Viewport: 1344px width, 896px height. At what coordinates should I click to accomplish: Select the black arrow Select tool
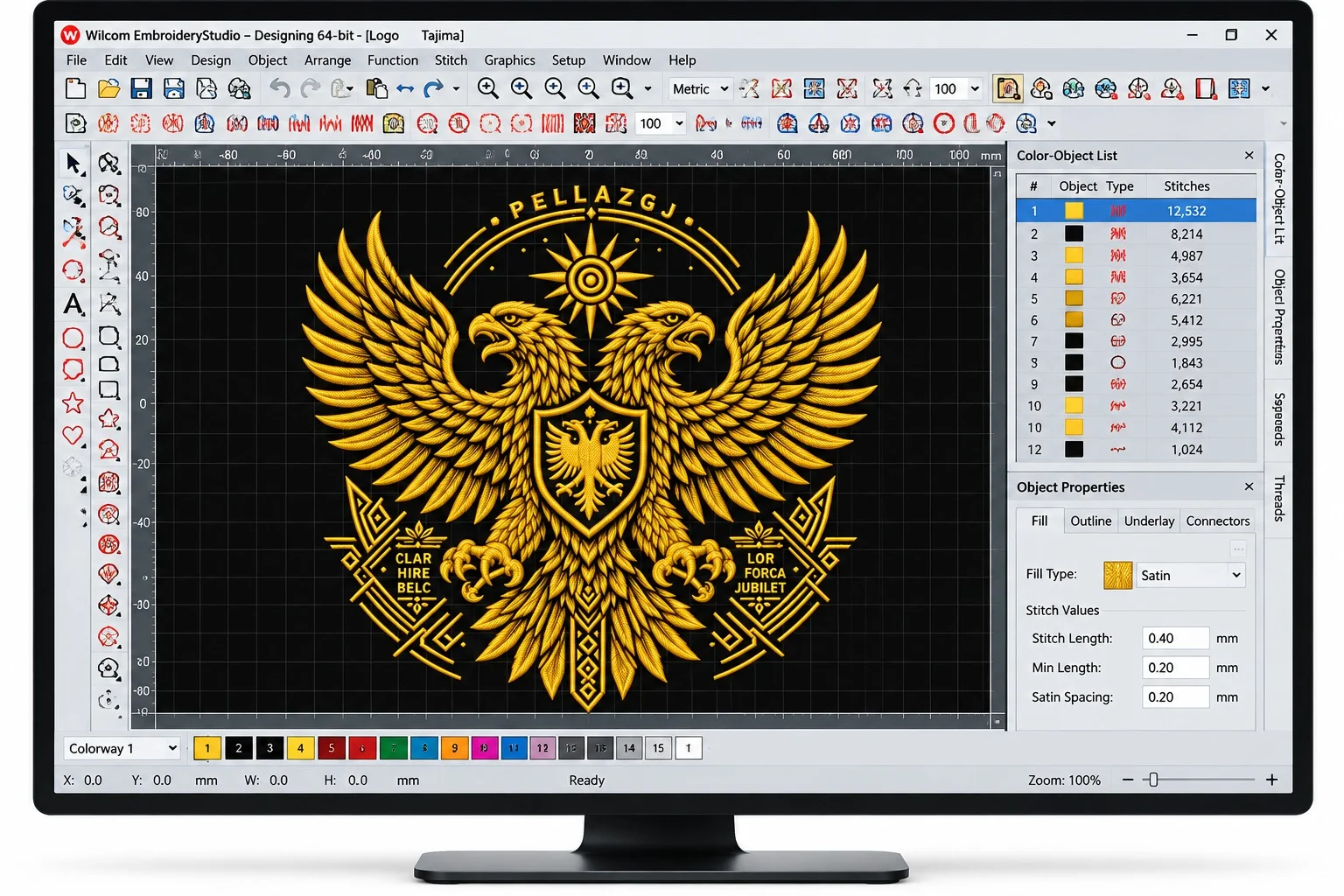click(74, 164)
